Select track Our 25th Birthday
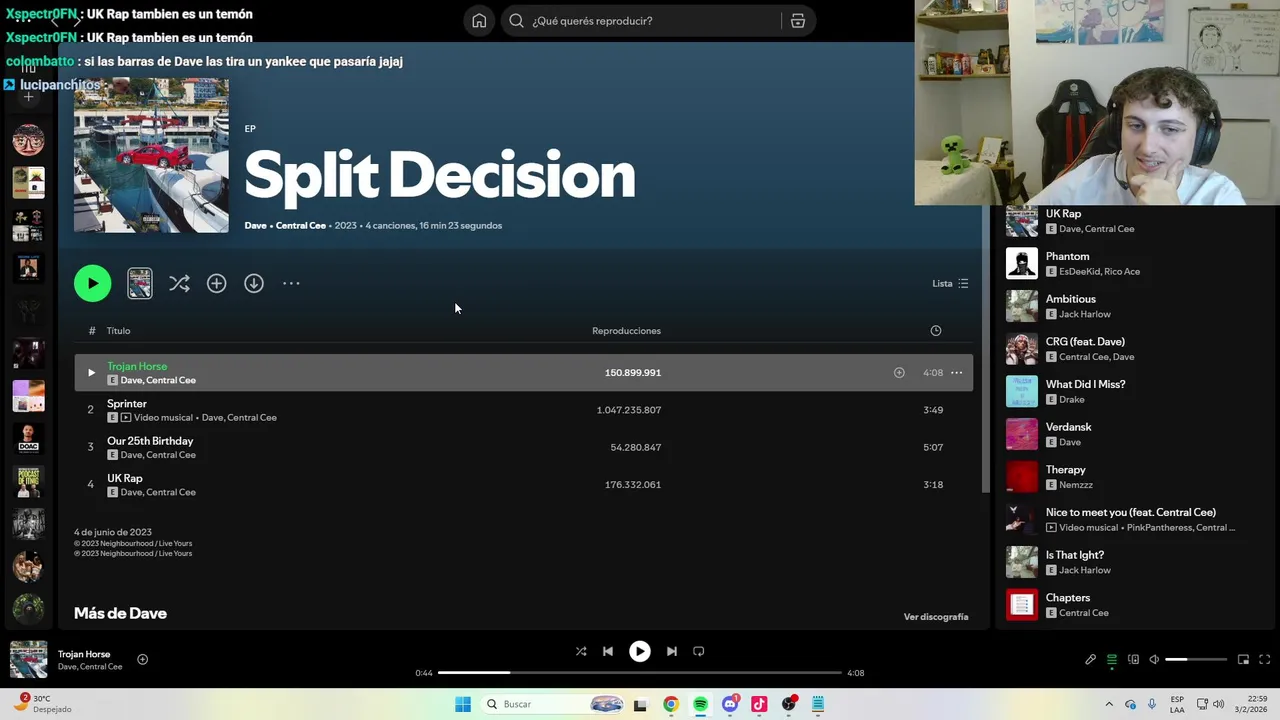This screenshot has height=720, width=1280. point(150,441)
